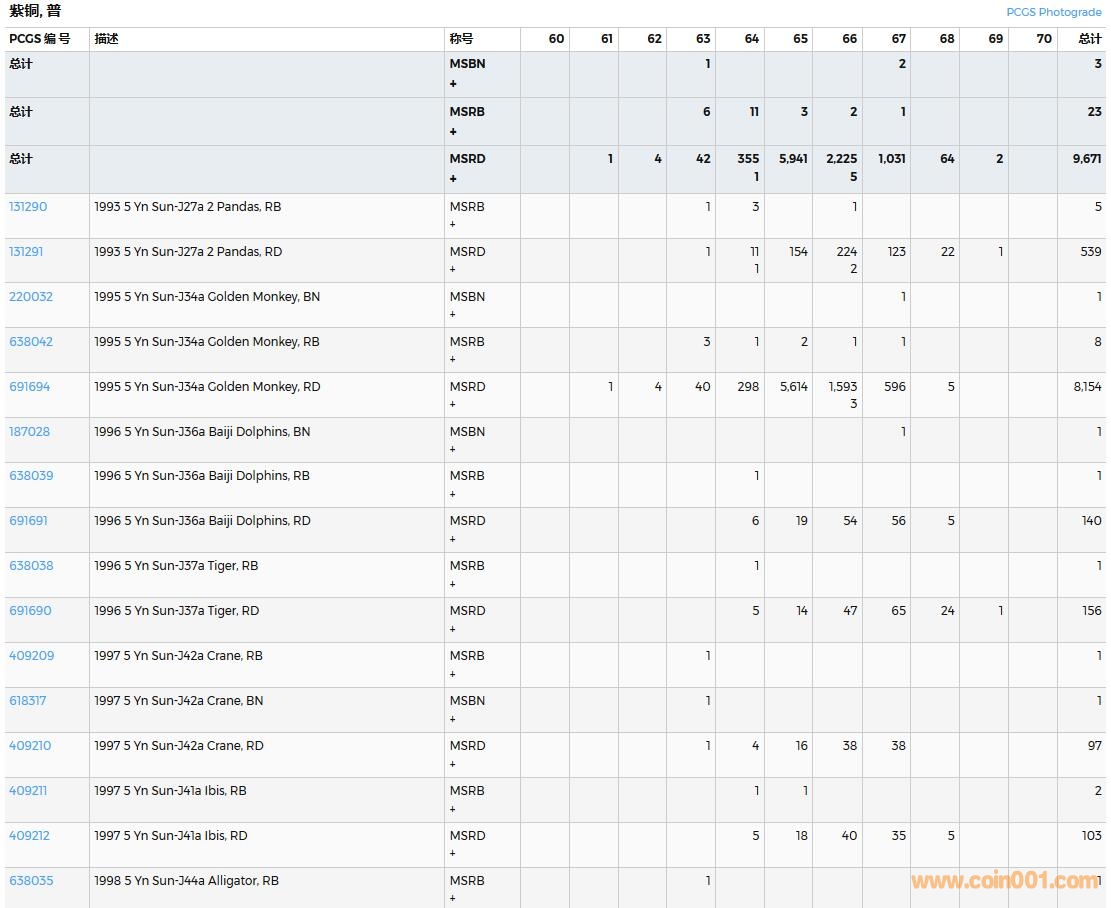This screenshot has width=1111, height=908.
Task: Open the 638042 Golden Monkey RB entry
Action: [x=31, y=342]
